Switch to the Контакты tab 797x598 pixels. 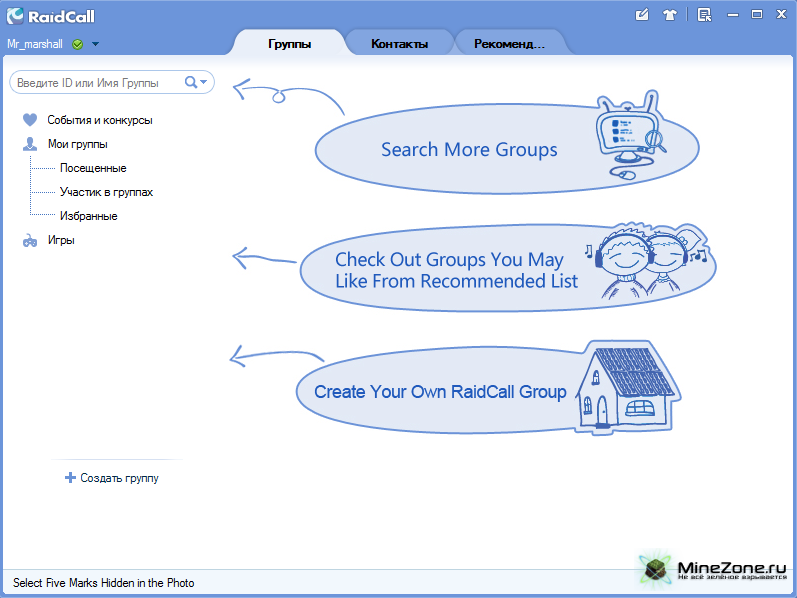point(399,44)
